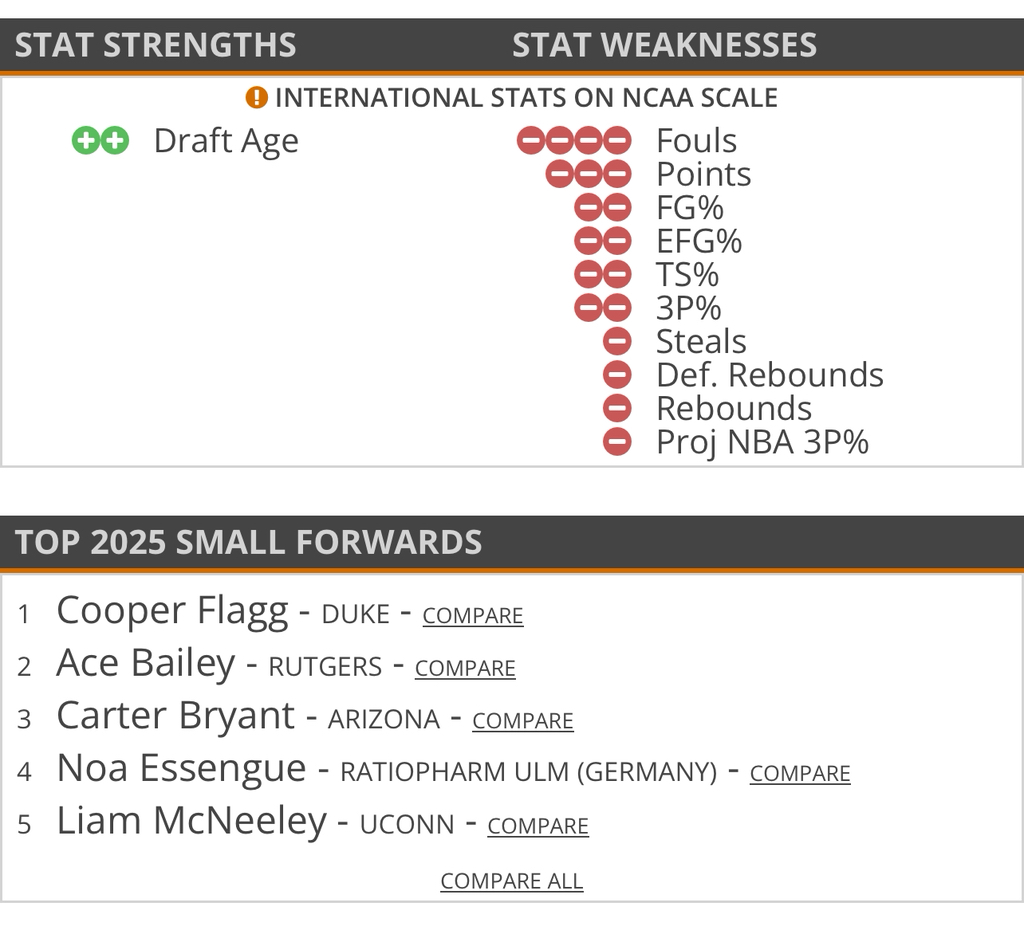Image resolution: width=1024 pixels, height=926 pixels.
Task: Click the red minus icons beside TS%
Action: (x=603, y=275)
